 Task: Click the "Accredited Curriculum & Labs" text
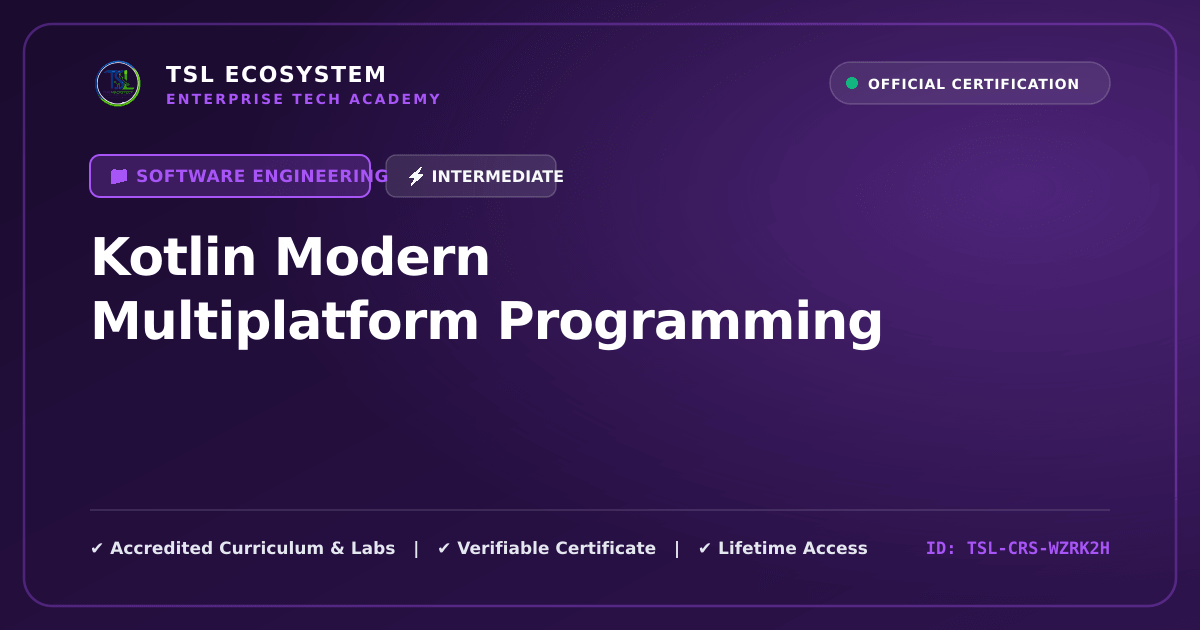coord(252,548)
